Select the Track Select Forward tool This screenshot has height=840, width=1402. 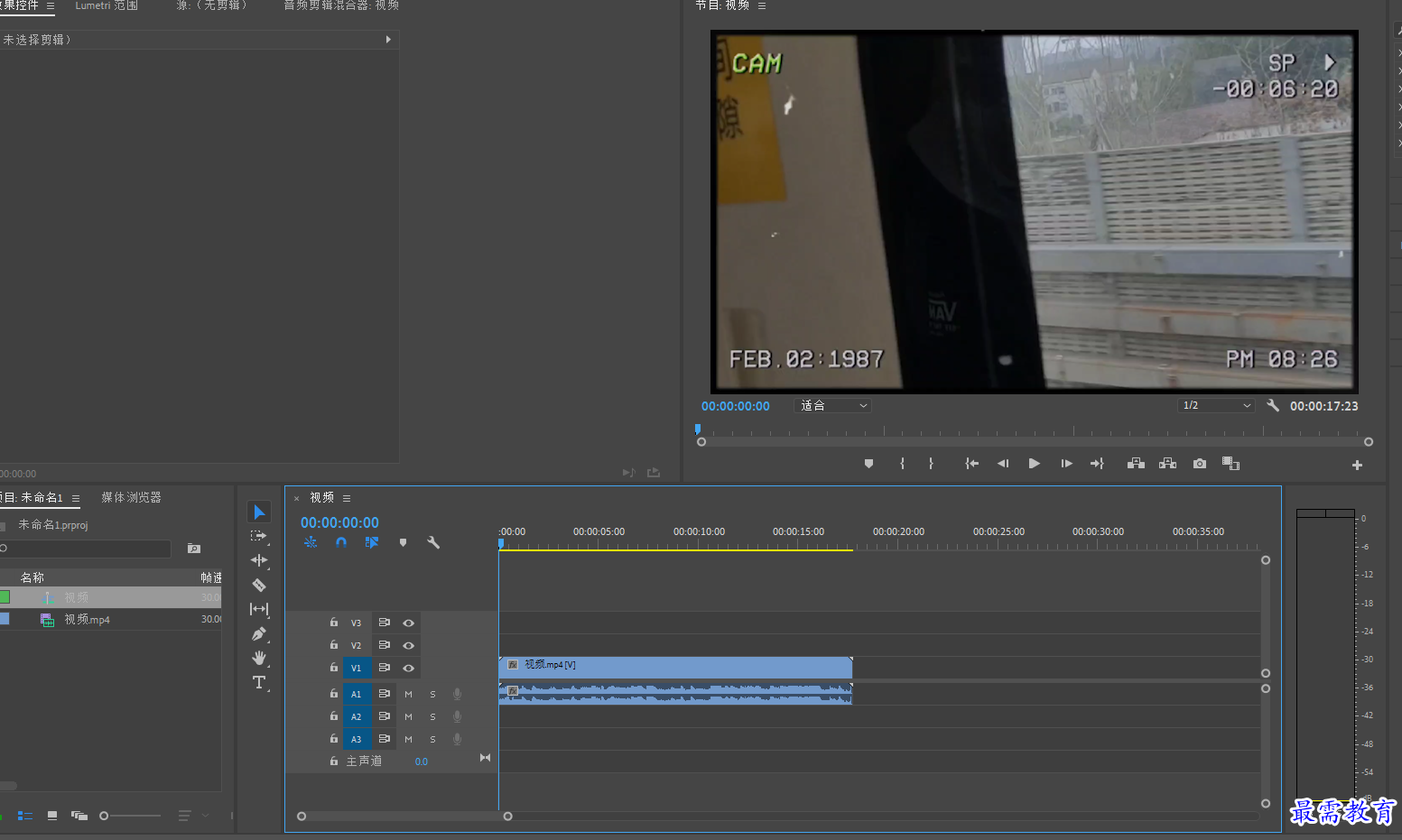point(259,536)
